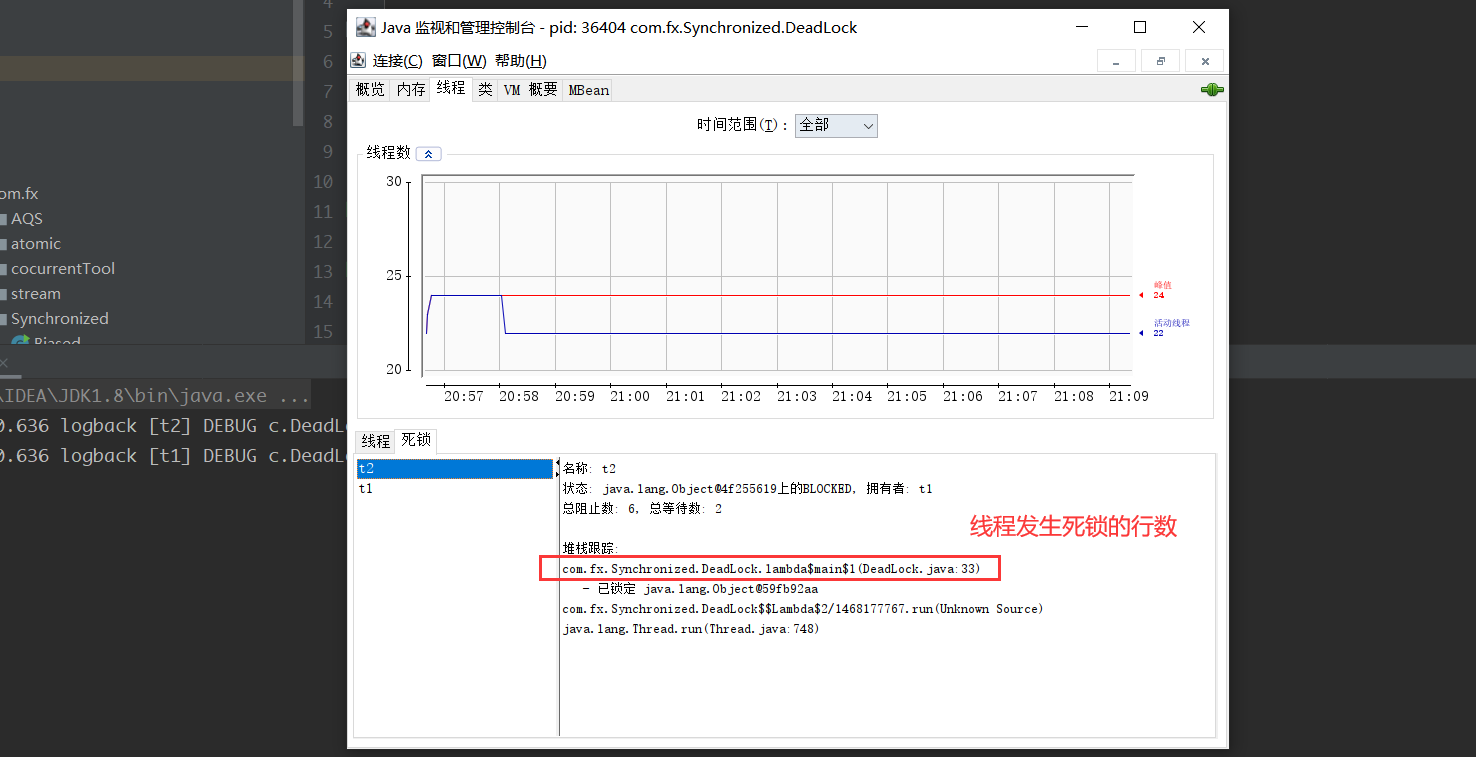Select the lower 线程 sub-tab
The height and width of the screenshot is (757, 1476).
coord(375,441)
